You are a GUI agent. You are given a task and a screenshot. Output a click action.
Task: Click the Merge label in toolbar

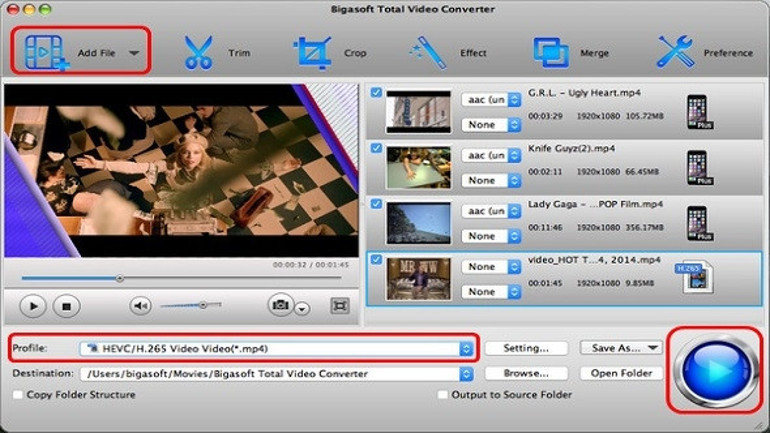pyautogui.click(x=594, y=53)
